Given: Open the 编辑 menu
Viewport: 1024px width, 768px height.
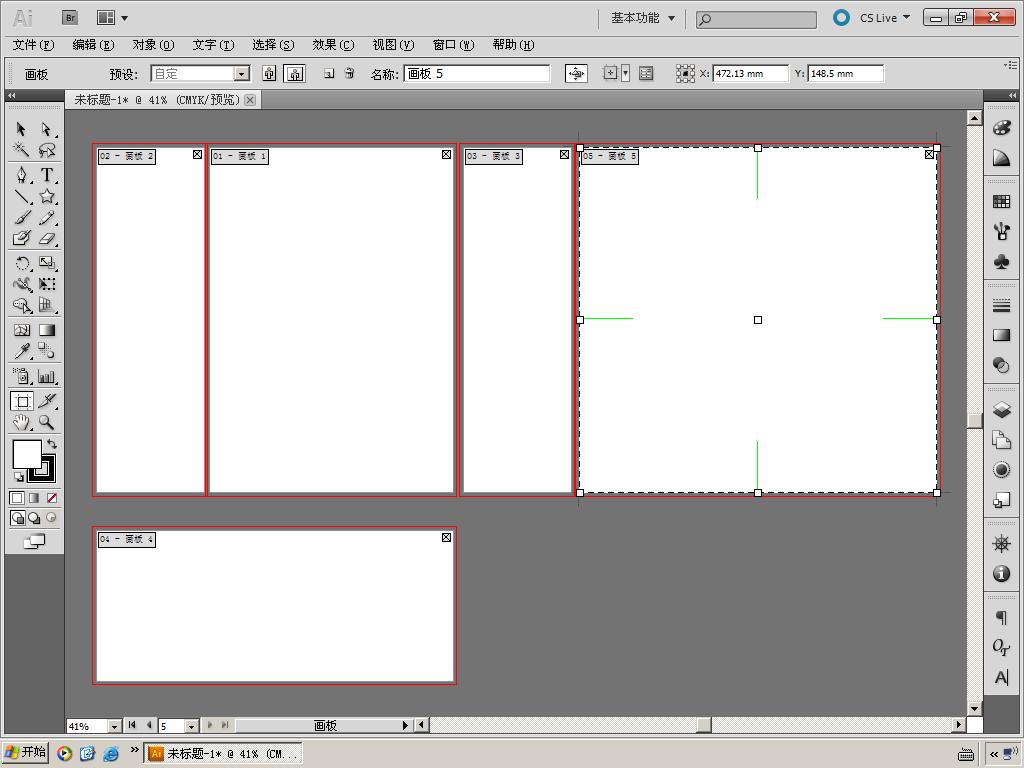Looking at the screenshot, I should click(x=93, y=45).
